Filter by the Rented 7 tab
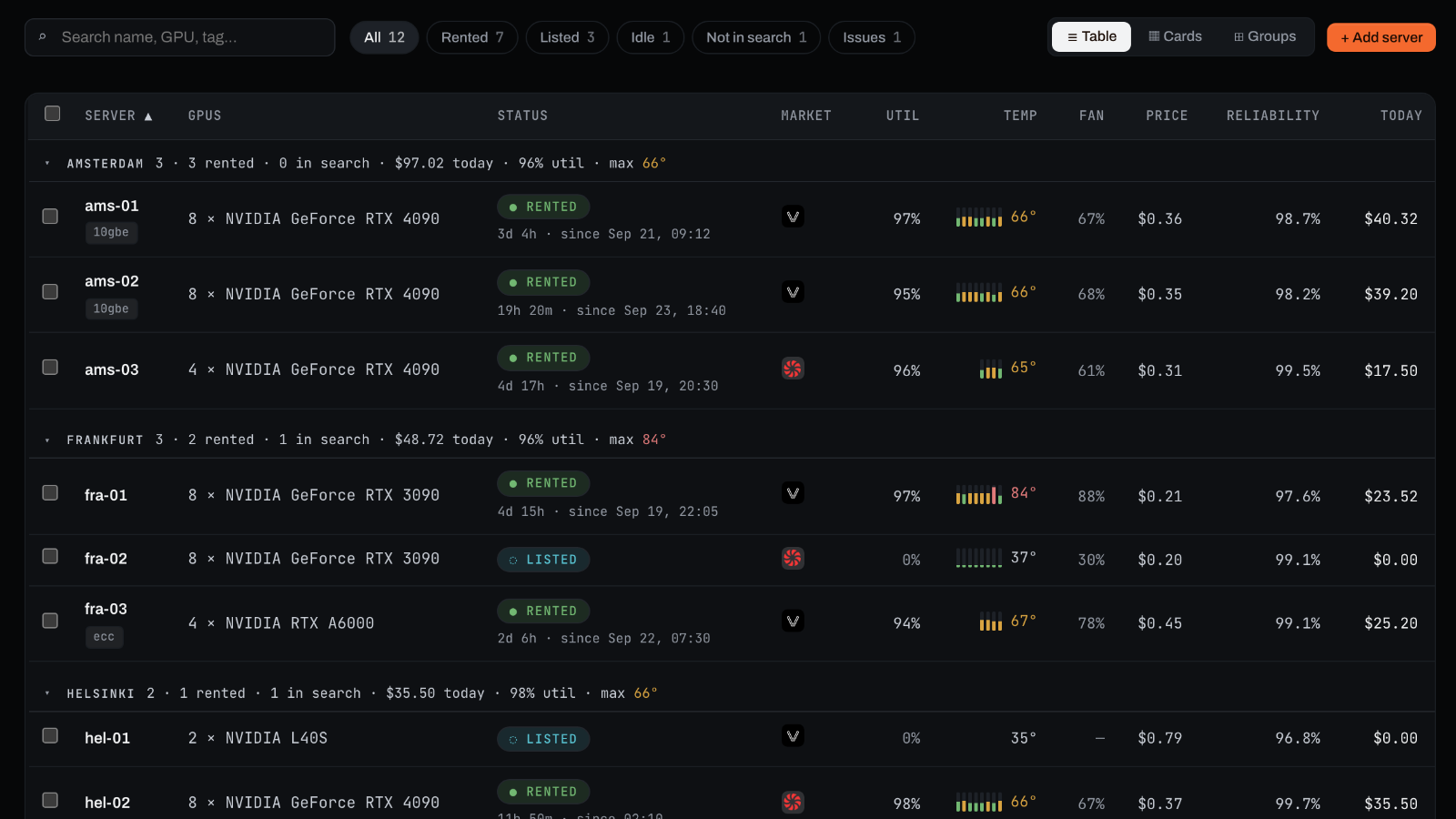Viewport: 1456px width, 819px height. point(472,37)
